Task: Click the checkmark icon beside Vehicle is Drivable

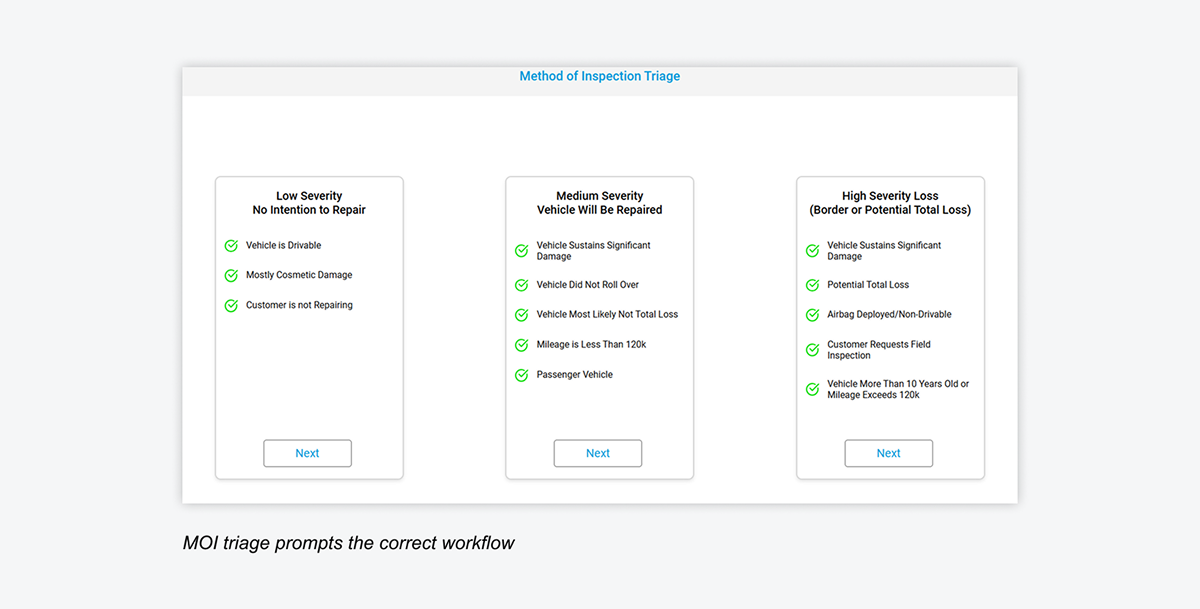Action: click(x=231, y=246)
